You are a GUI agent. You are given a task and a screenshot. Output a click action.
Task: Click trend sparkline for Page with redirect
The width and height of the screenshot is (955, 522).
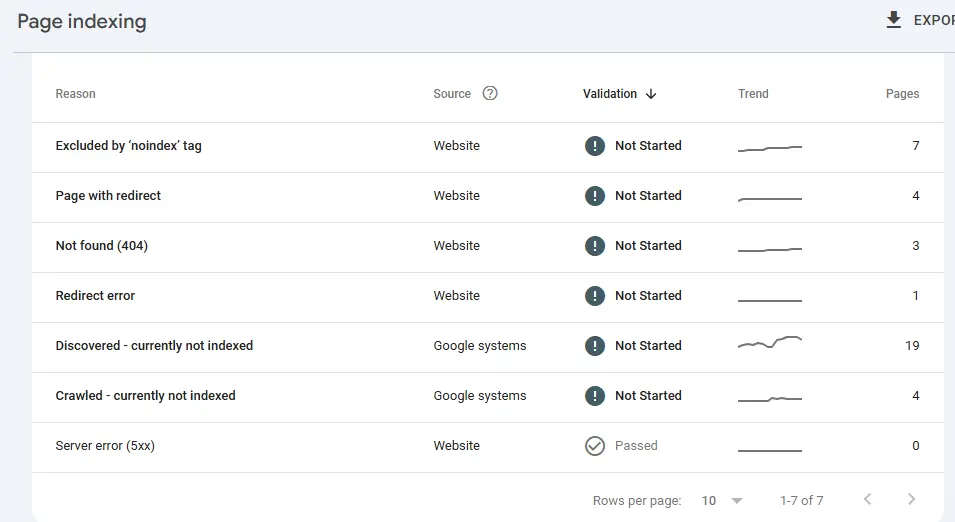pyautogui.click(x=770, y=199)
